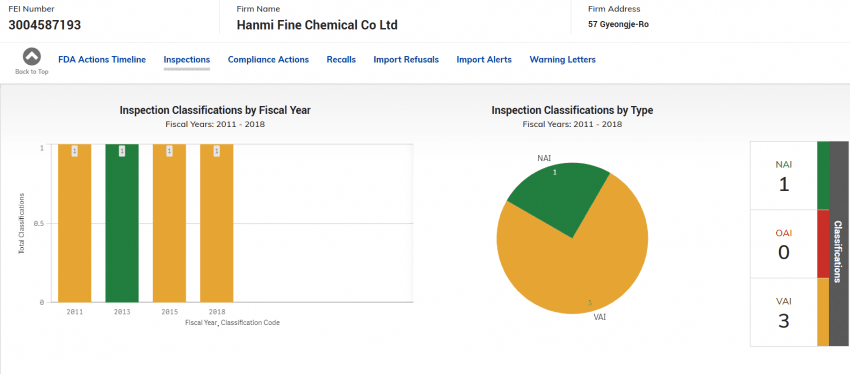Click the 2011 orange VAI bar
The width and height of the screenshot is (850, 374).
(75, 223)
